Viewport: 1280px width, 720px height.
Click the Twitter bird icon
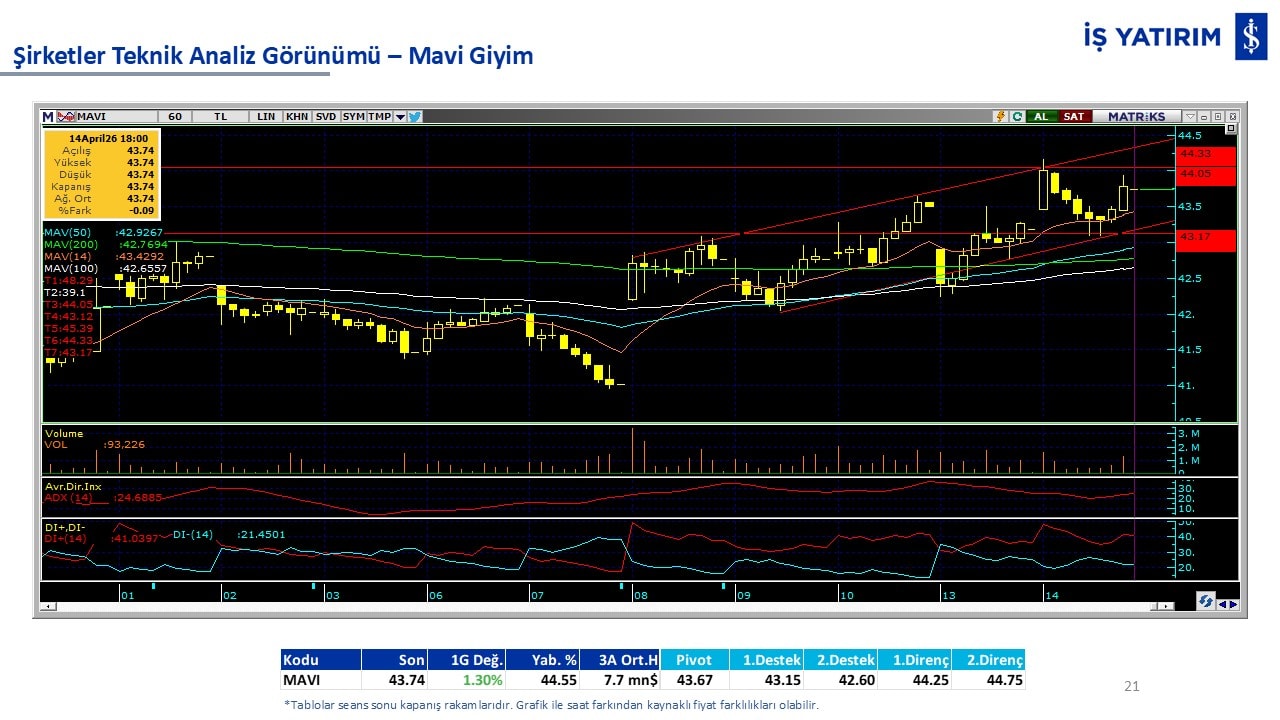point(415,116)
